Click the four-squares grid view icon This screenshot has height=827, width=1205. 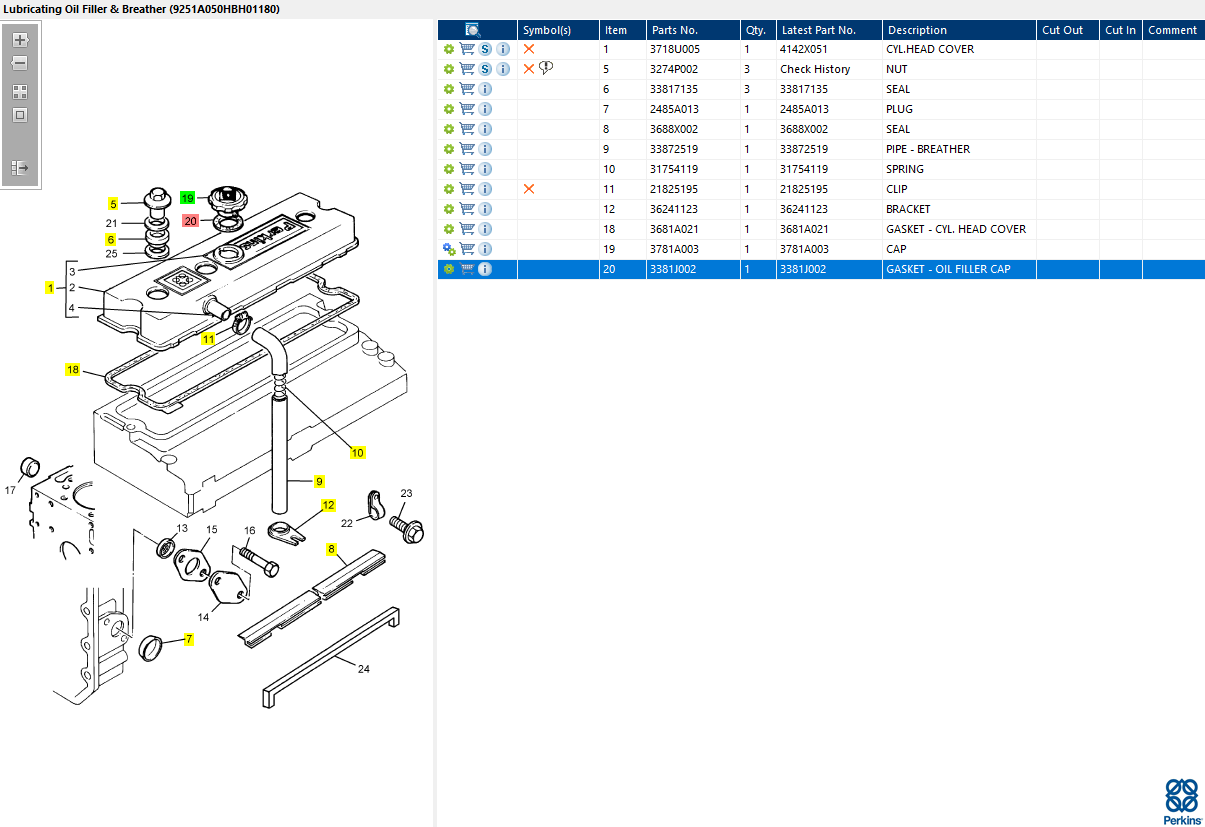click(x=20, y=91)
